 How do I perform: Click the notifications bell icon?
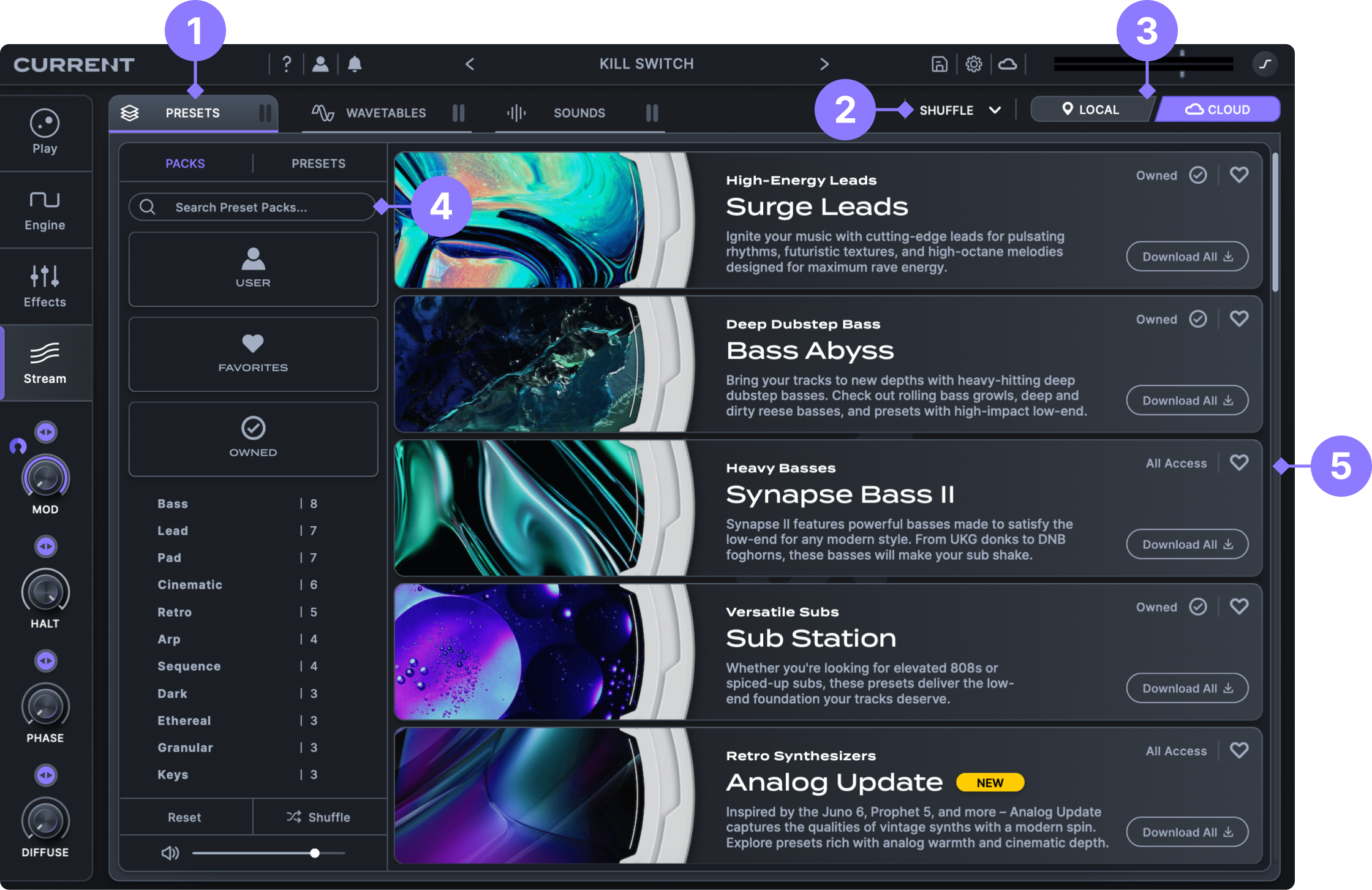pyautogui.click(x=355, y=64)
